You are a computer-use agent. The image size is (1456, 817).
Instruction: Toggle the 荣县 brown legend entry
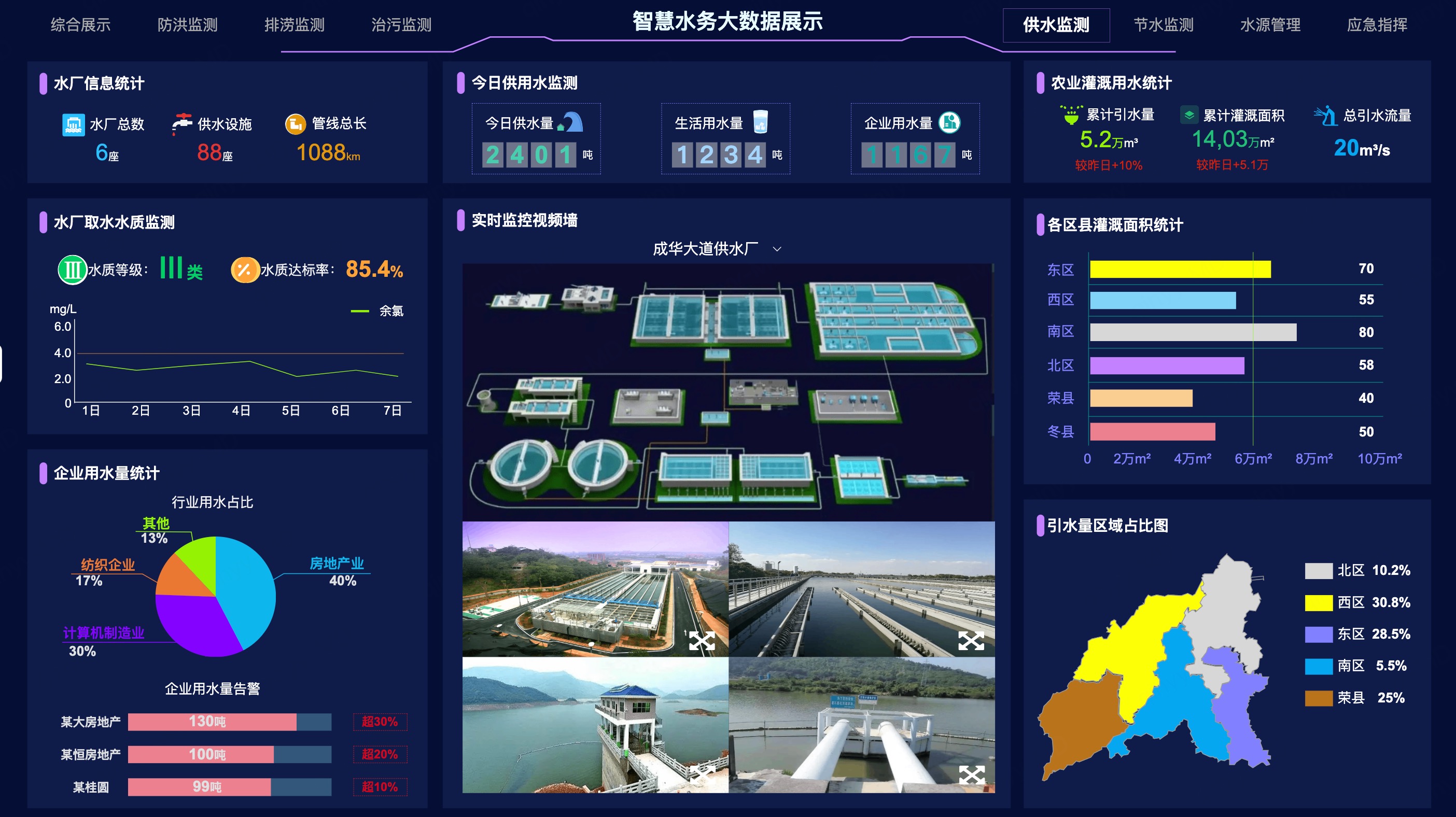click(1318, 698)
